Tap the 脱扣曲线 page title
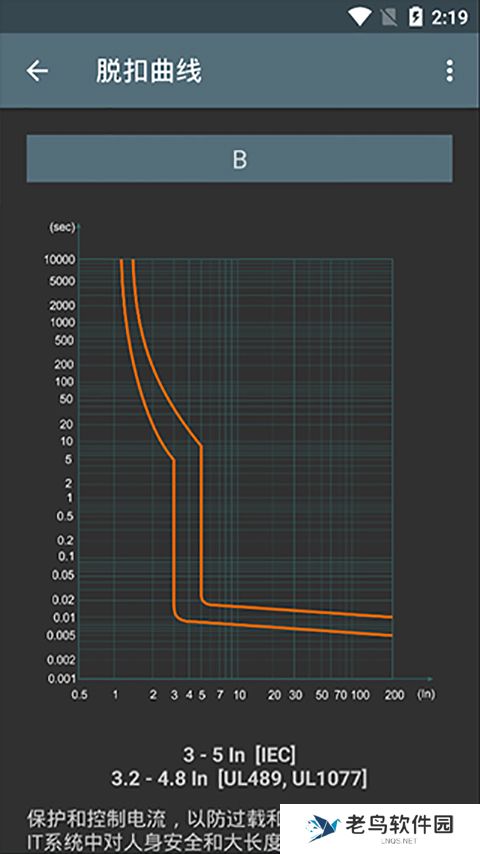 149,71
